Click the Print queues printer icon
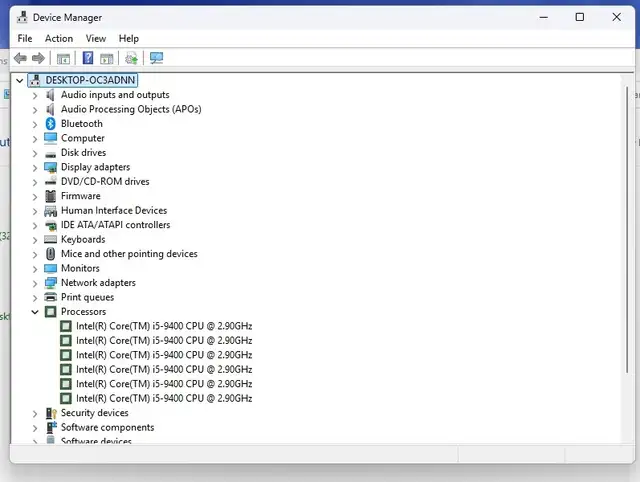Viewport: 640px width, 482px height. (51, 297)
